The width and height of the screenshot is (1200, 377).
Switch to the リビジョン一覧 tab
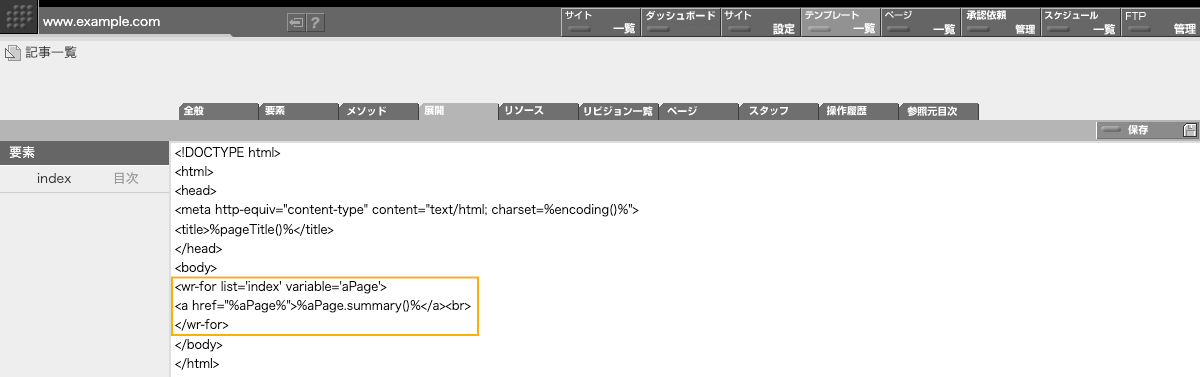pyautogui.click(x=618, y=111)
